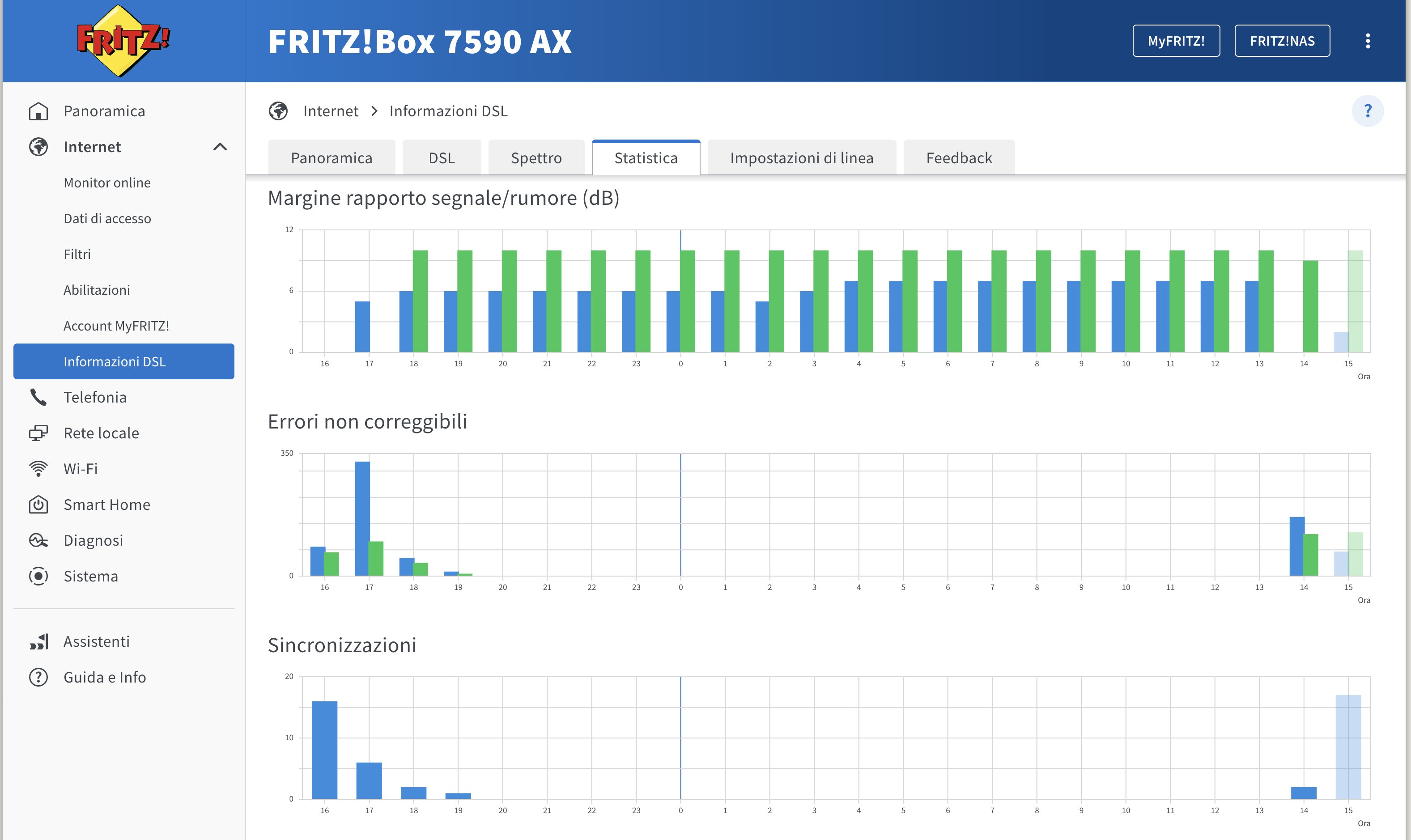The width and height of the screenshot is (1411, 840).
Task: Click the Internet globe icon in sidebar
Action: tap(38, 147)
